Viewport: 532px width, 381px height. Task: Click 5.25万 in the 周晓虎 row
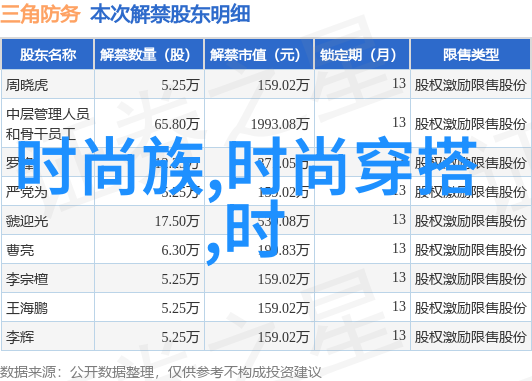pyautogui.click(x=180, y=85)
